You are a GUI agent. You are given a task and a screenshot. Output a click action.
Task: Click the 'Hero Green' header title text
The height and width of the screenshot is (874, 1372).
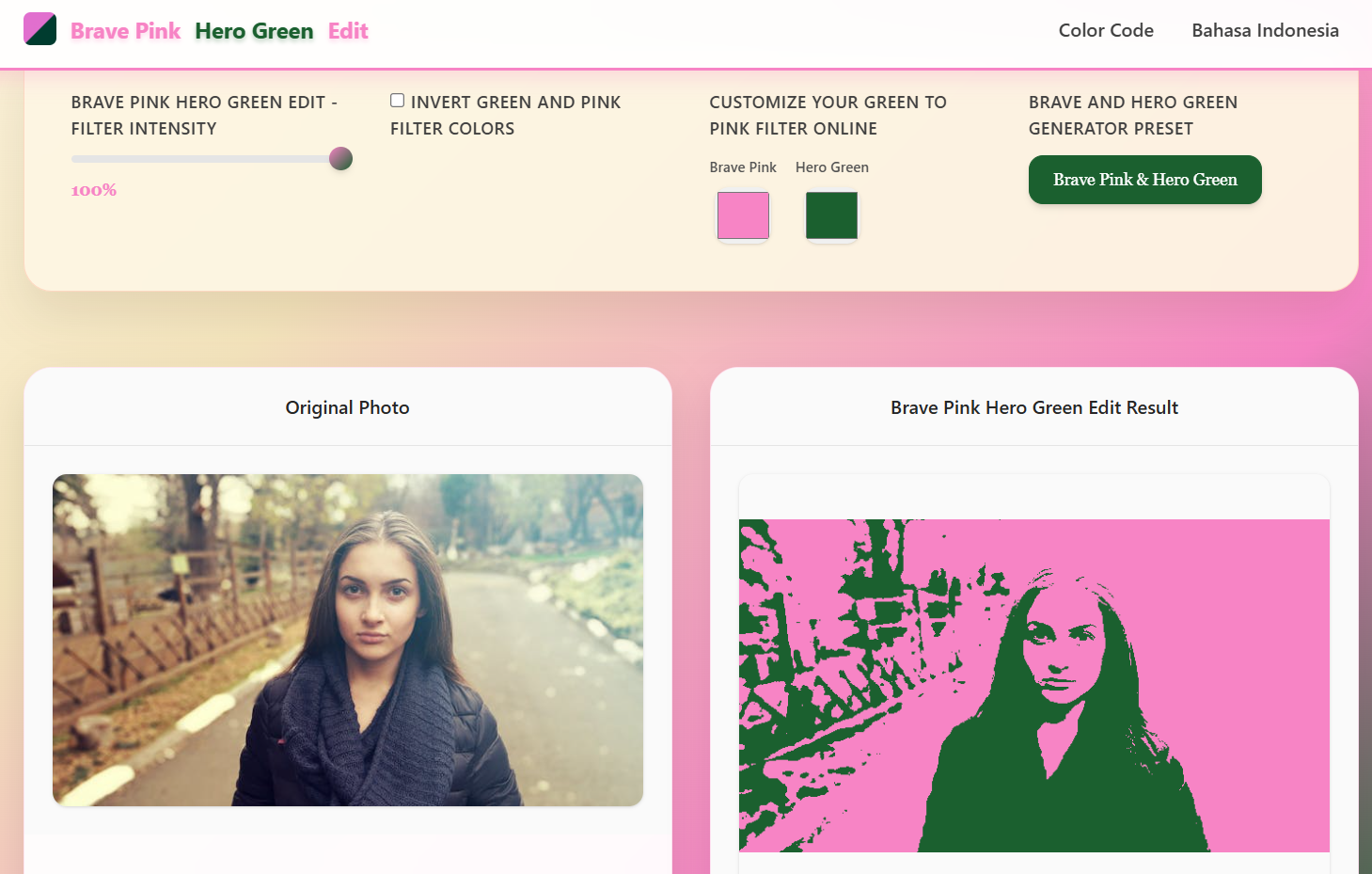pos(254,31)
